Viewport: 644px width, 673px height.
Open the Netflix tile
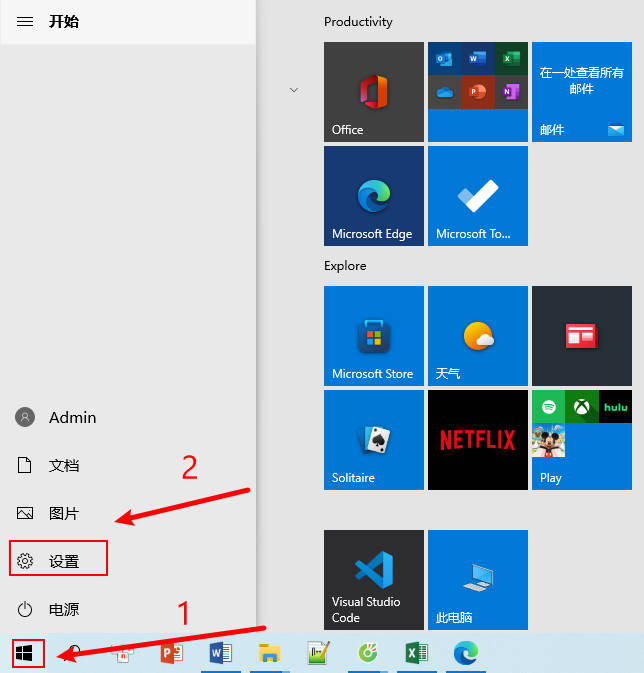tap(477, 440)
